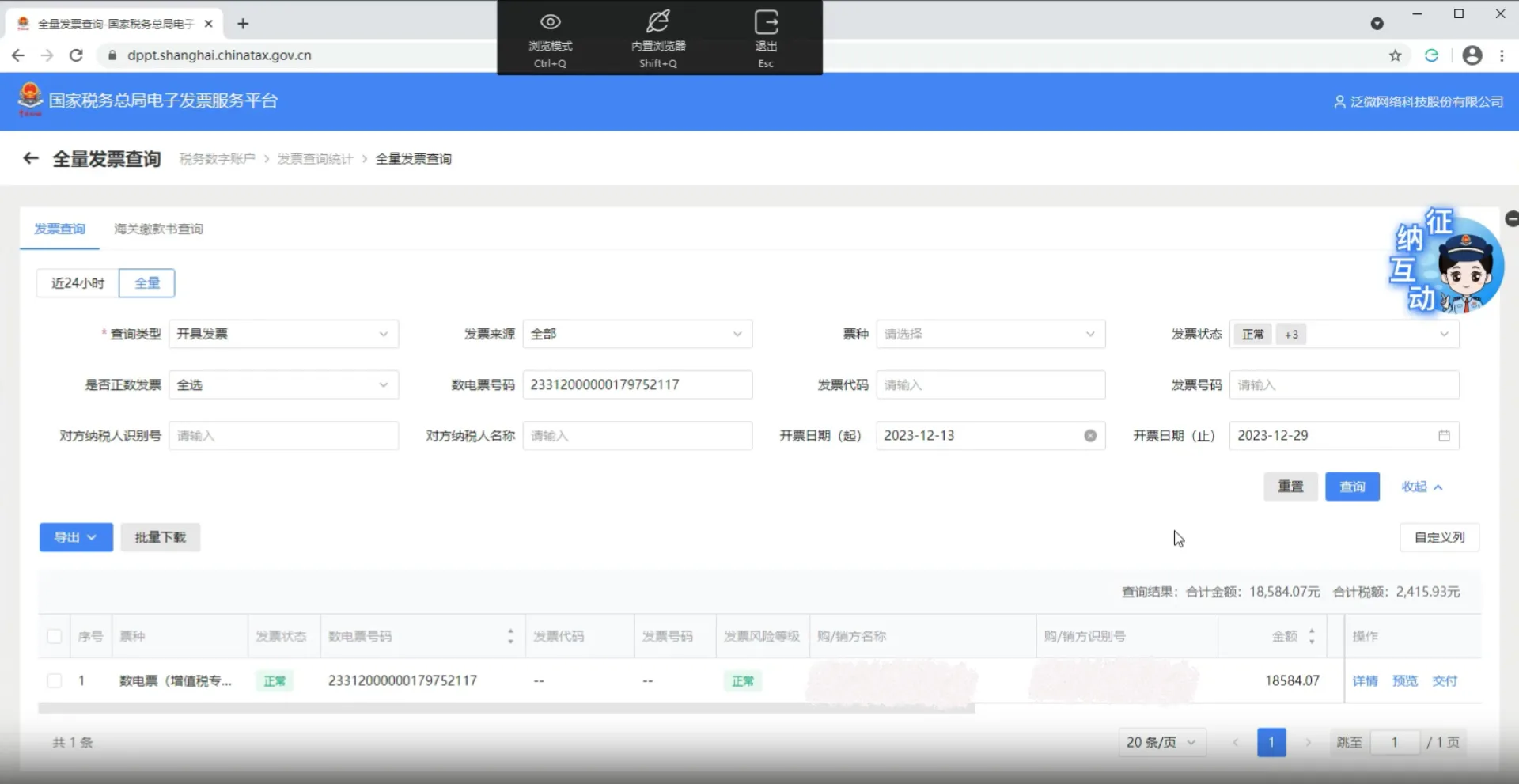Sort by 金额 column arrows

[x=1312, y=636]
